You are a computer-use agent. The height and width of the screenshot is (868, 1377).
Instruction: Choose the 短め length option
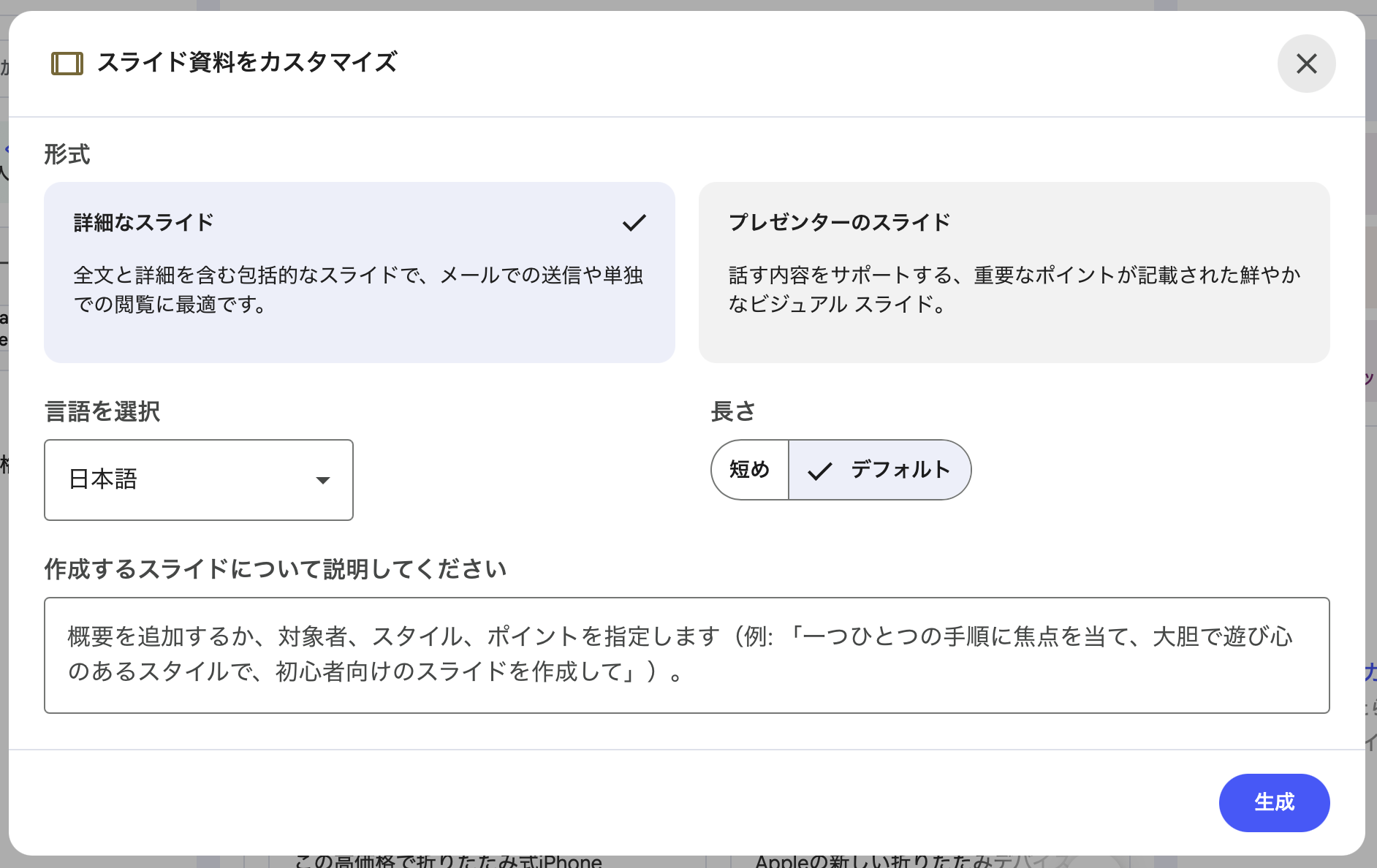pyautogui.click(x=750, y=470)
